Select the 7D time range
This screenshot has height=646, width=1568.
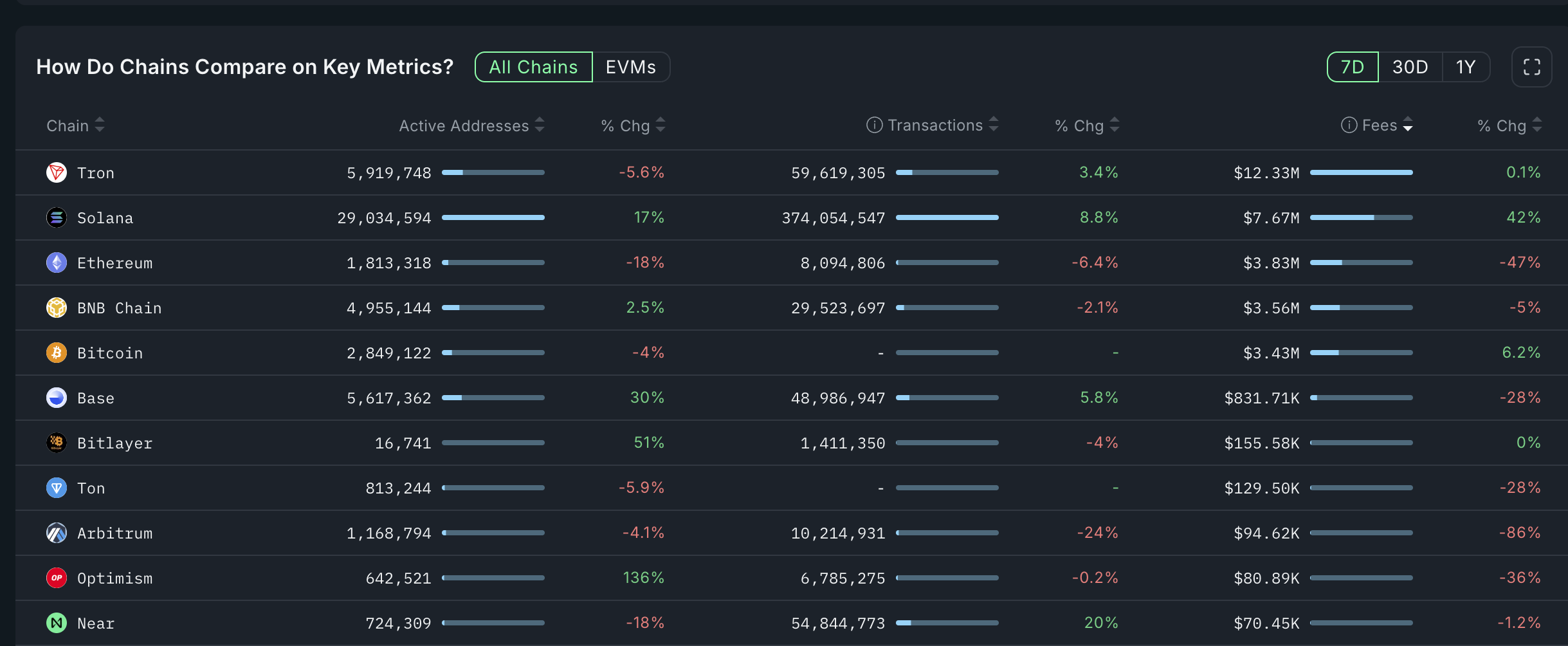click(1353, 67)
